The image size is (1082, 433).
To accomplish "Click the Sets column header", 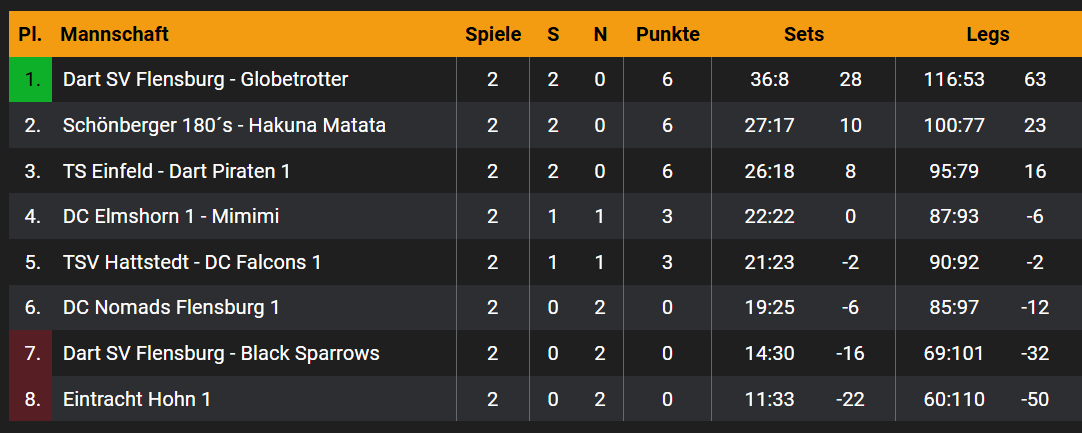I will [804, 35].
